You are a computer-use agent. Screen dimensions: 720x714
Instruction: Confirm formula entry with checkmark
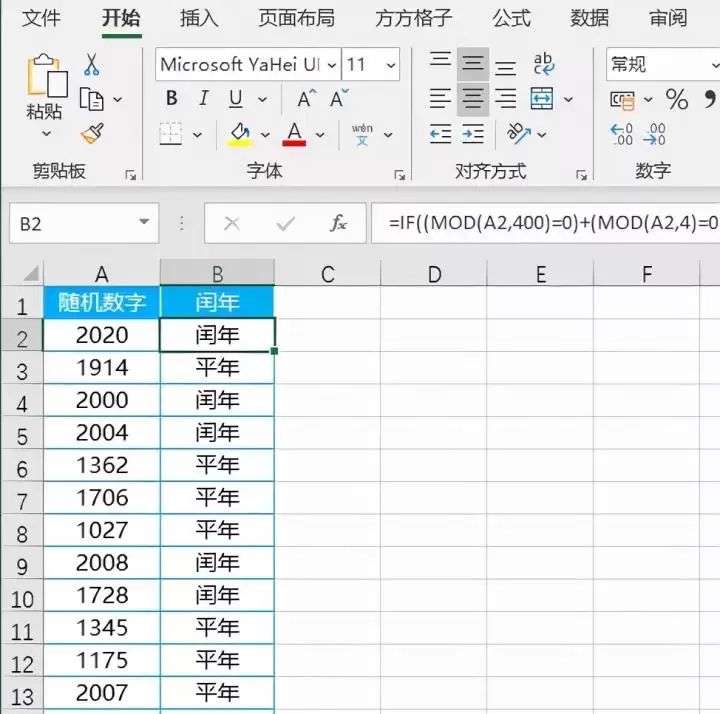[x=285, y=224]
